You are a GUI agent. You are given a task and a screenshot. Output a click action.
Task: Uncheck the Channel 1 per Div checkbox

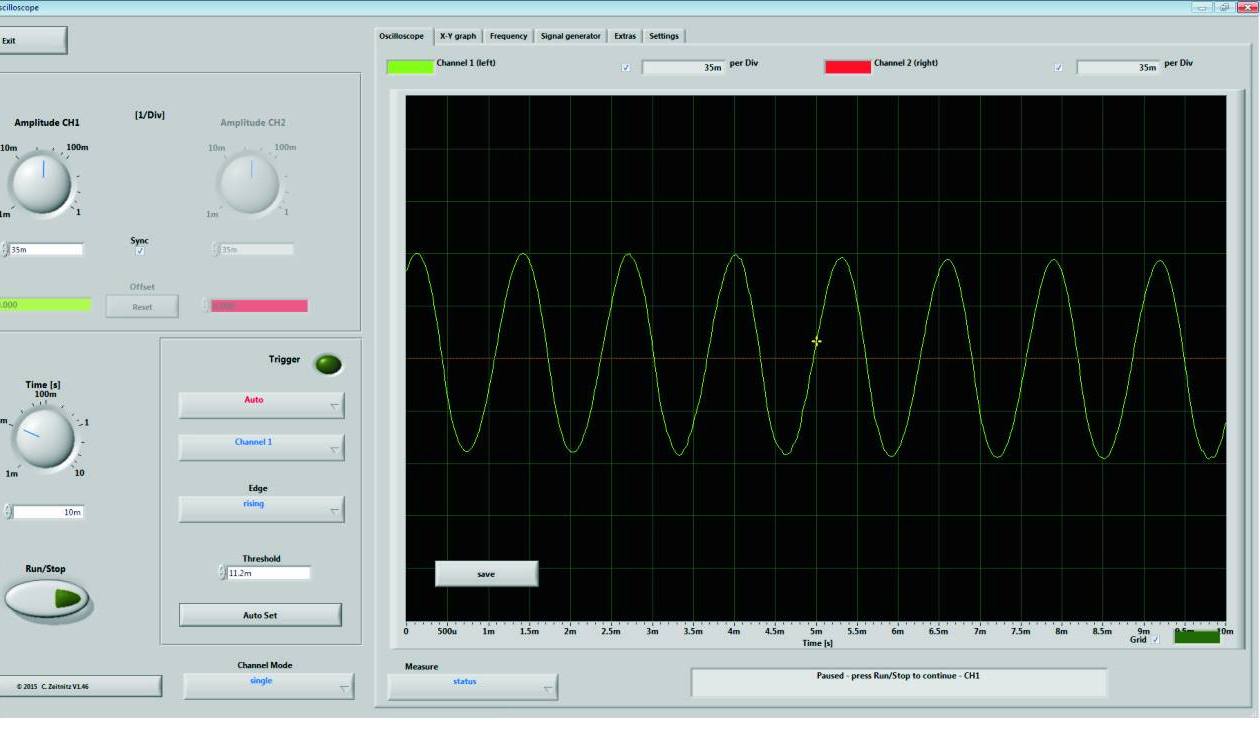626,68
